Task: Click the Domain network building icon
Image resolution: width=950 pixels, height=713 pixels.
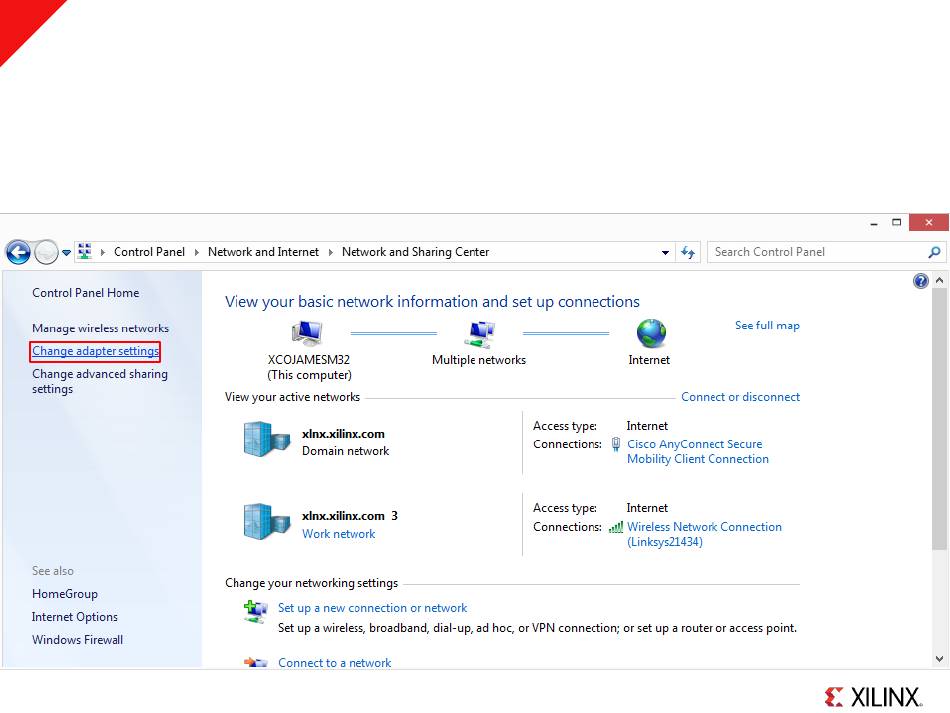Action: (266, 439)
